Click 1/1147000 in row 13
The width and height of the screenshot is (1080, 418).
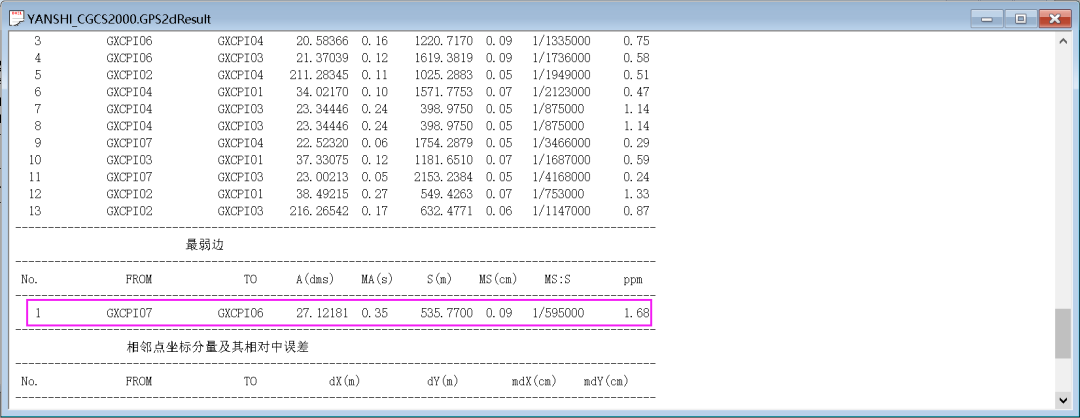click(561, 211)
